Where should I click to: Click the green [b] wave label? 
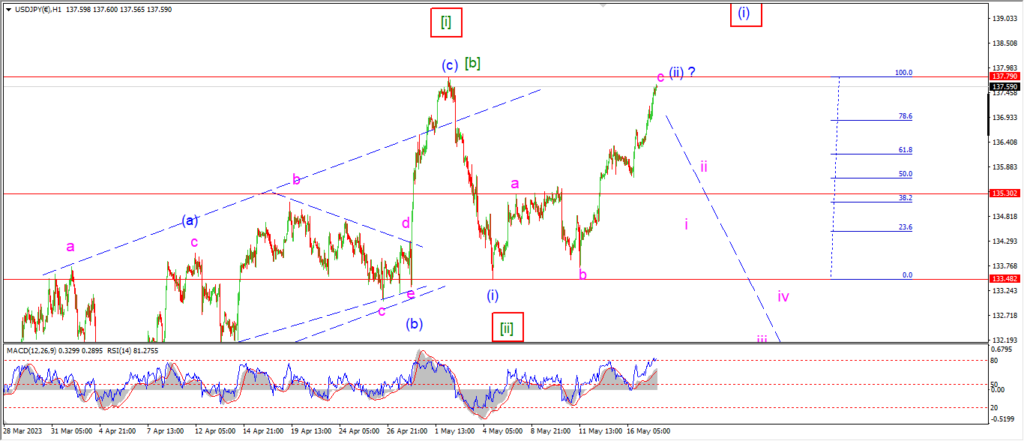tap(472, 63)
